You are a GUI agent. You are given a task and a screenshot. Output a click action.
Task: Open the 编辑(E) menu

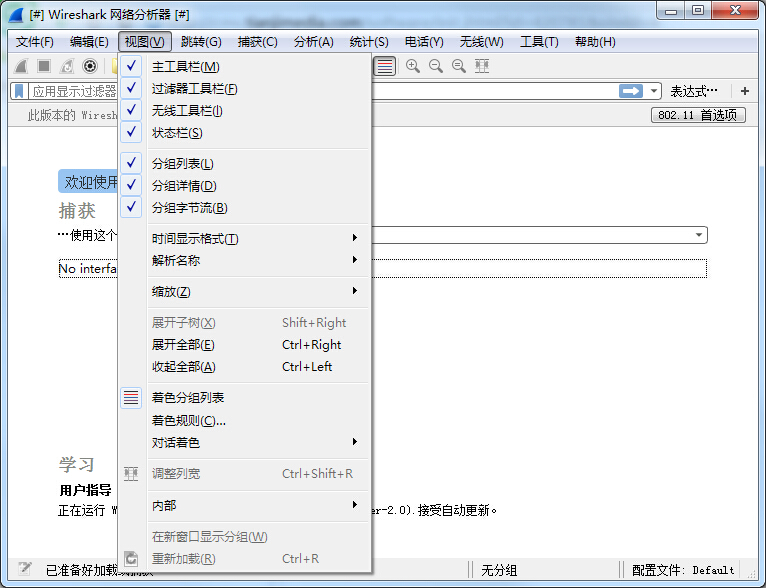(89, 42)
